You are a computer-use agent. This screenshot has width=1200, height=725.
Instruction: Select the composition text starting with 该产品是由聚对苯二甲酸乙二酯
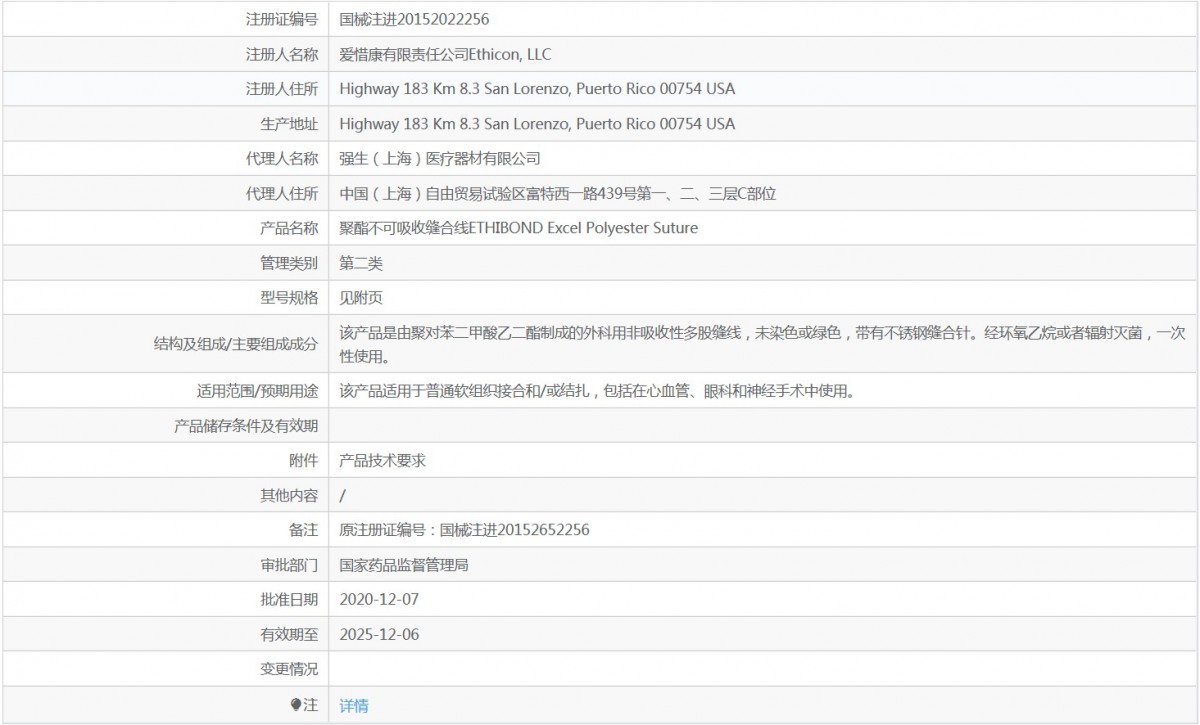click(762, 344)
